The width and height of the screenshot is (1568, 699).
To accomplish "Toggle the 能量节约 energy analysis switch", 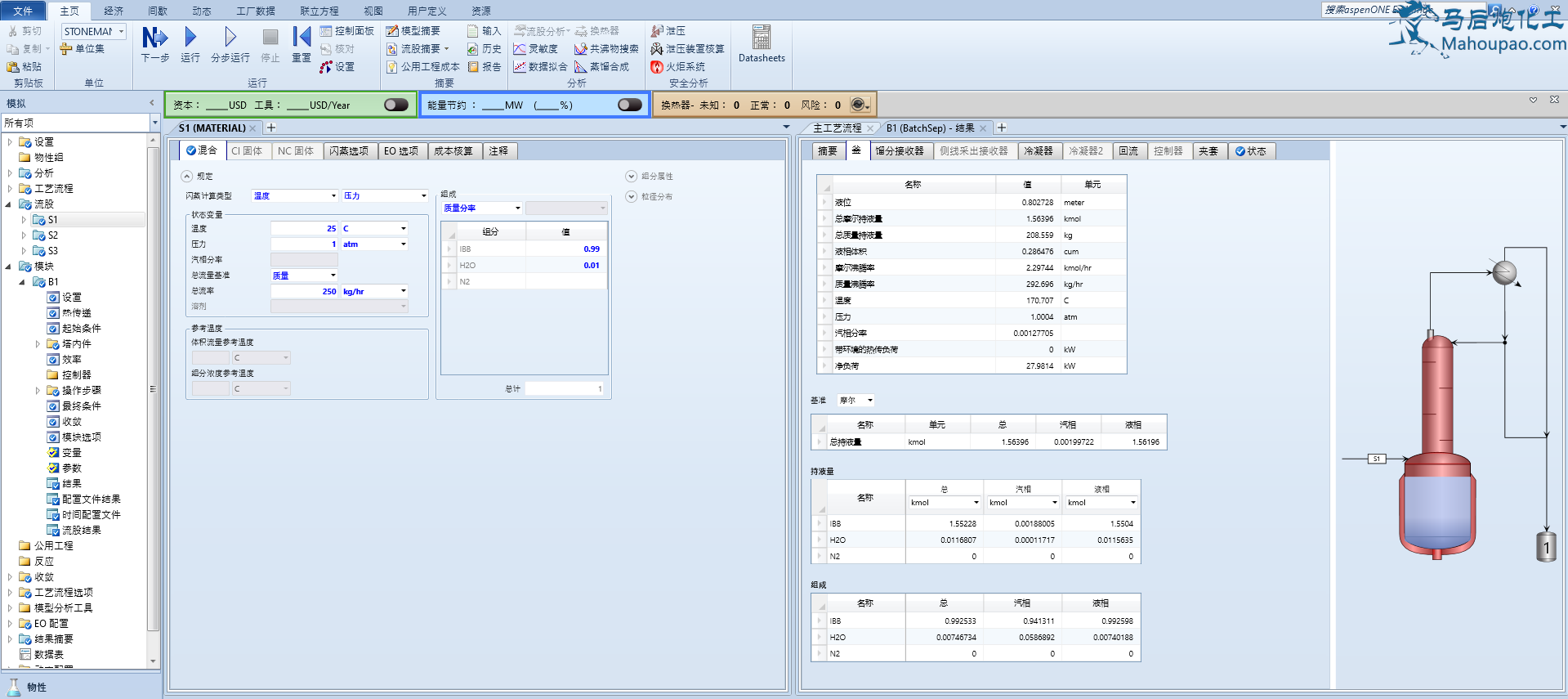I will 630,105.
